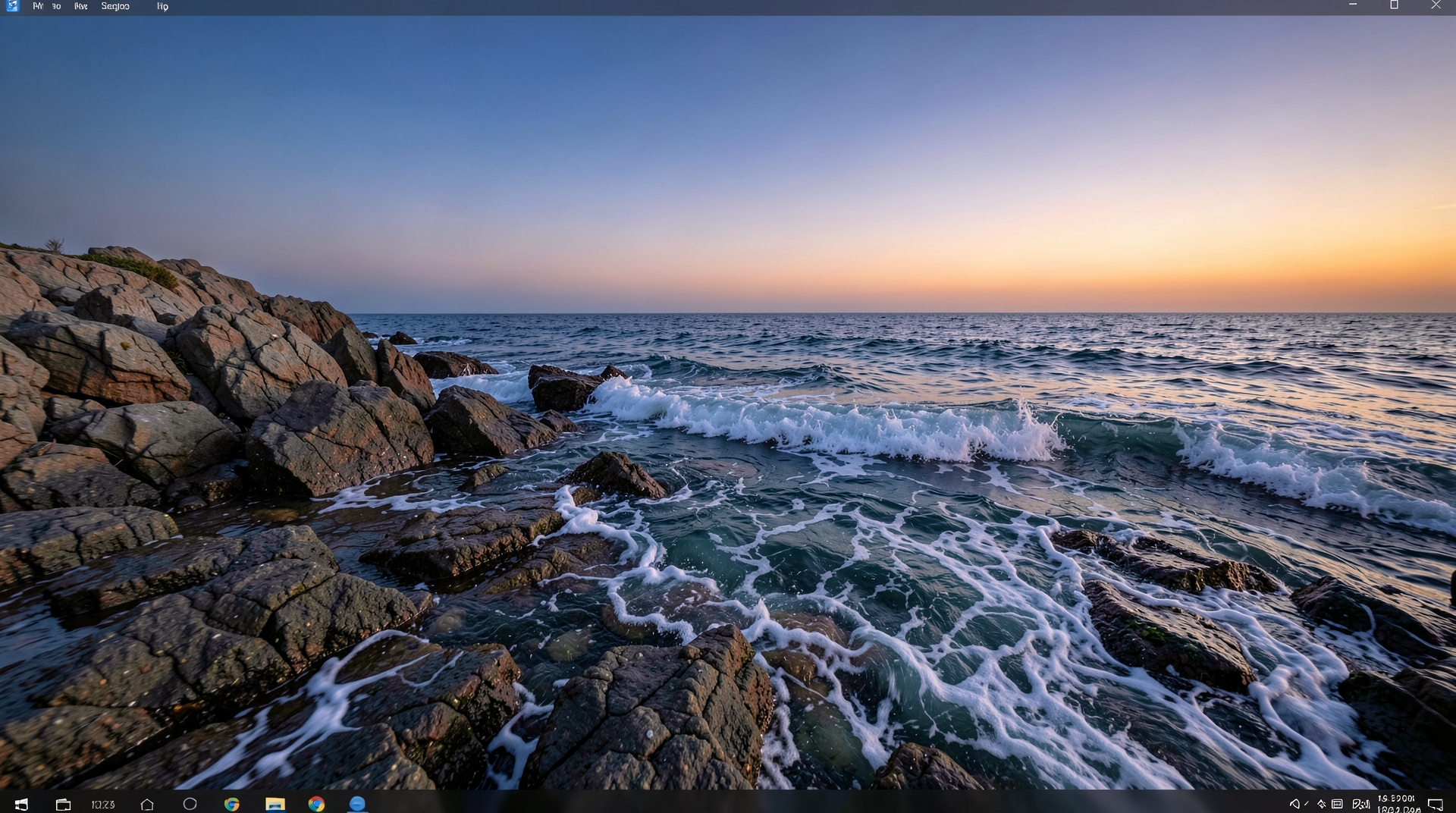Click the network signal tray icon
1456x813 pixels.
[1361, 804]
